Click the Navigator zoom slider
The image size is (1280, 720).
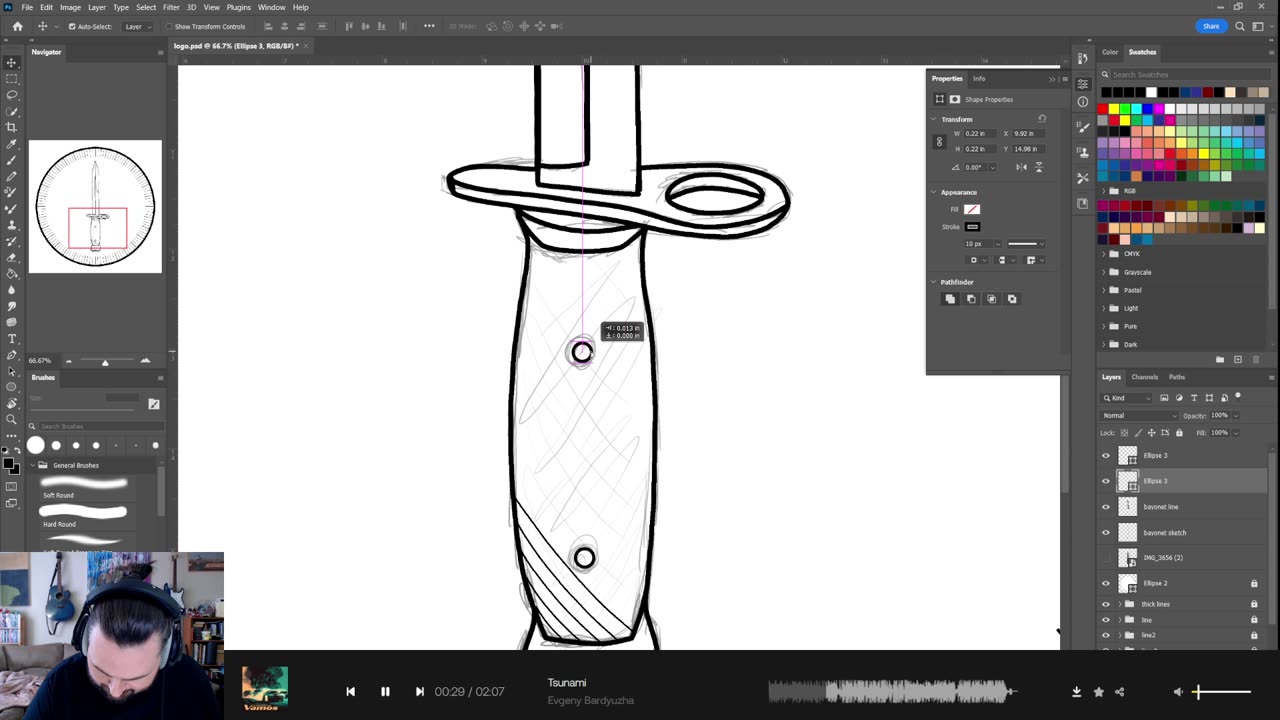tap(105, 361)
